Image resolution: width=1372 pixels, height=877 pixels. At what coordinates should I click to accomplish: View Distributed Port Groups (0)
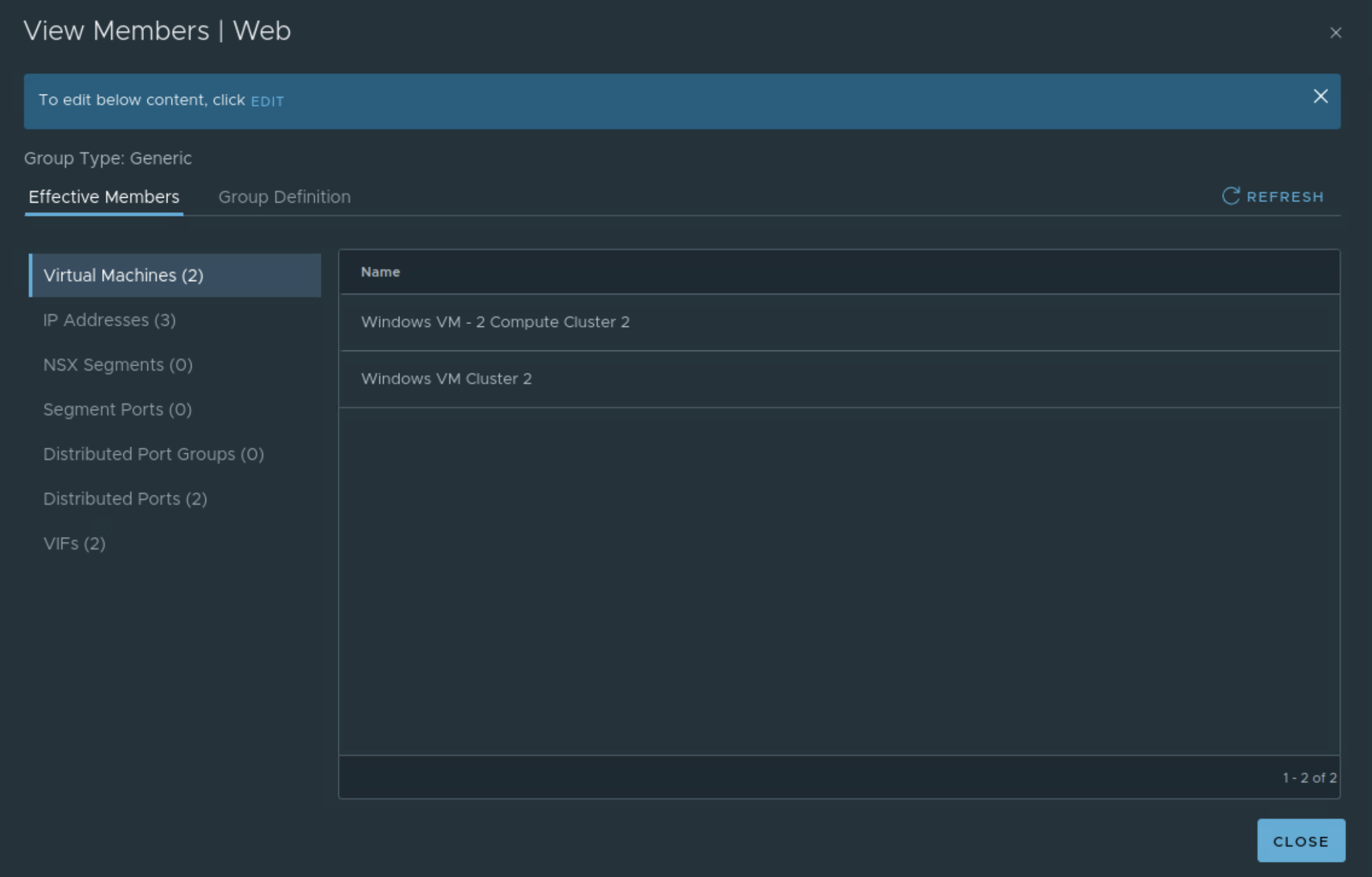[153, 454]
